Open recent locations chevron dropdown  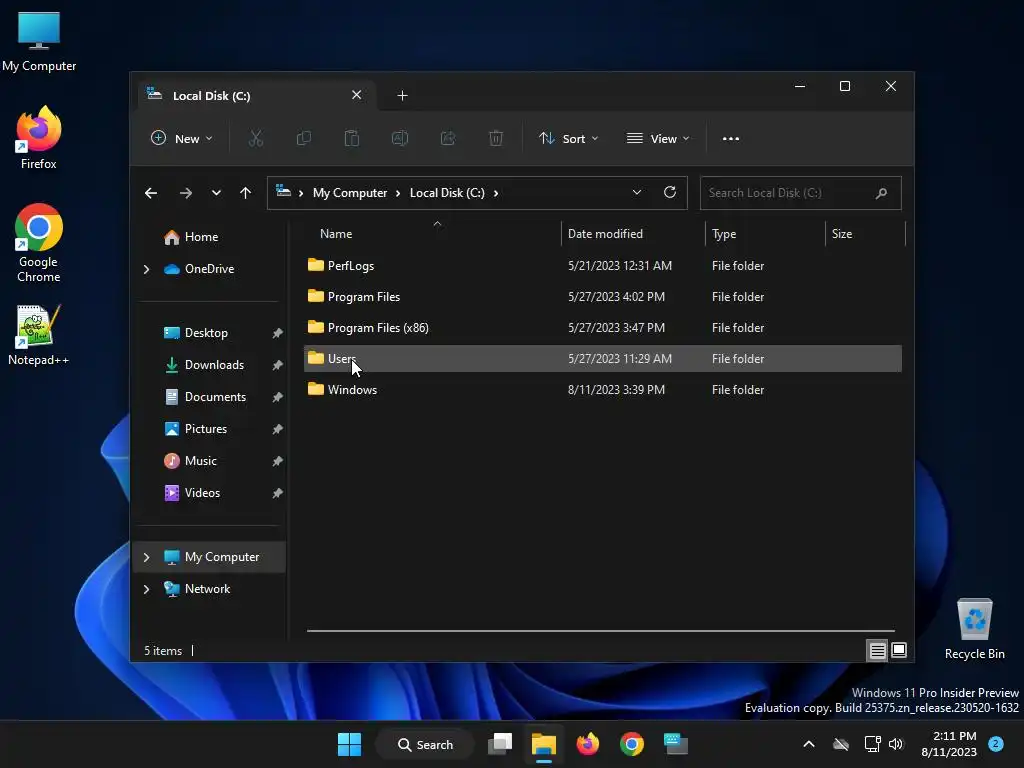tap(216, 193)
